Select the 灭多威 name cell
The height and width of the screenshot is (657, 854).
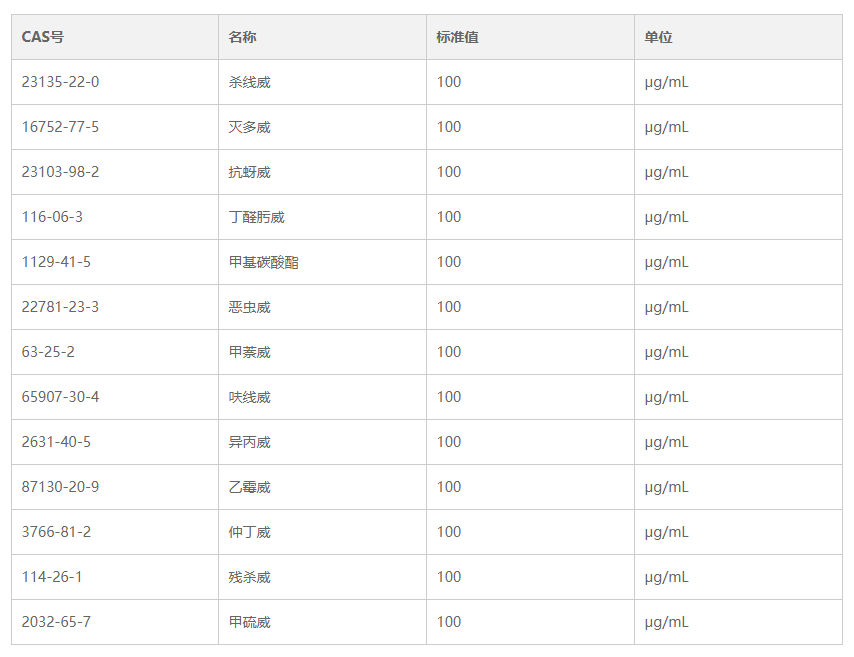(x=249, y=127)
